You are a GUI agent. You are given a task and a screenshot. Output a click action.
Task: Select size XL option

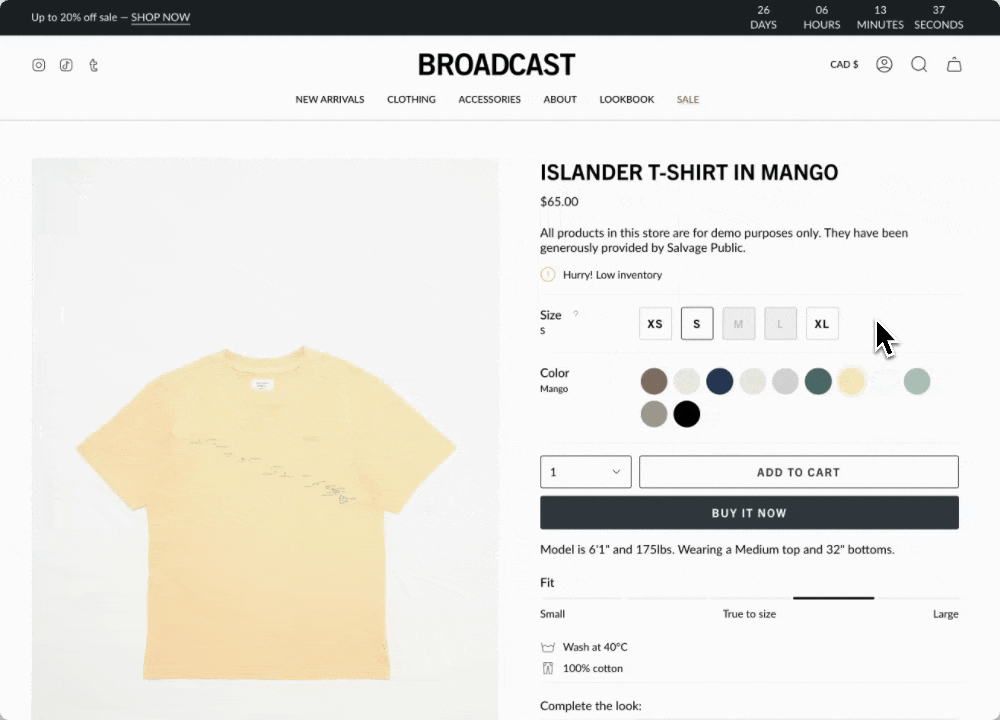tap(822, 323)
